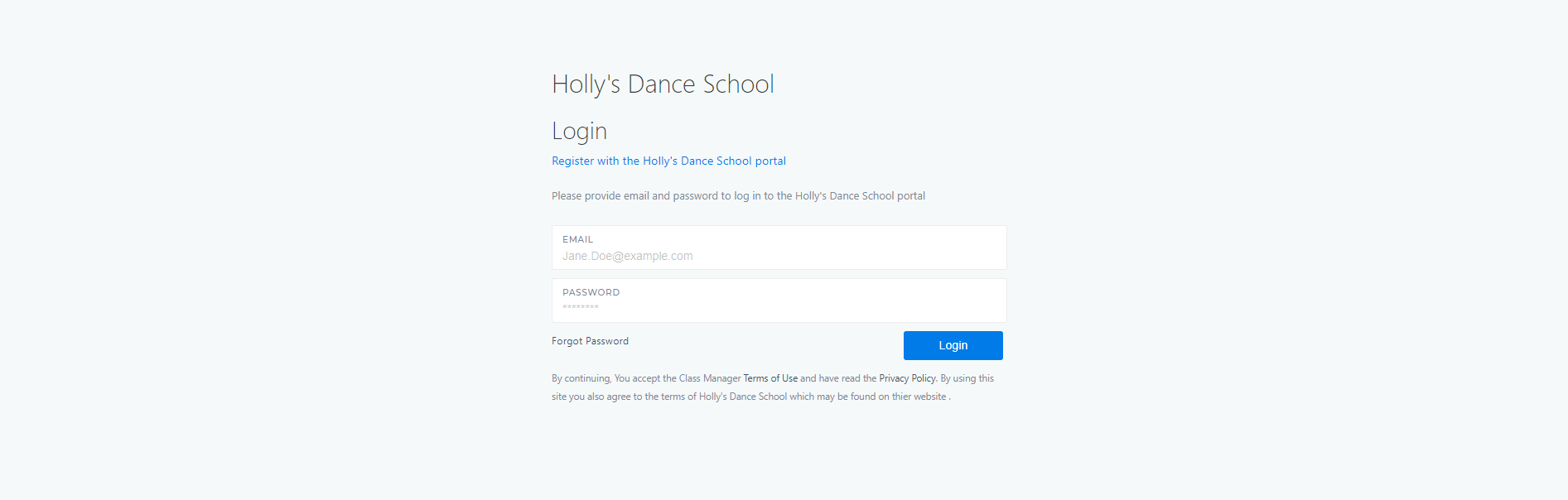Click the EMAIL field label
The image size is (1568, 500).
(577, 239)
